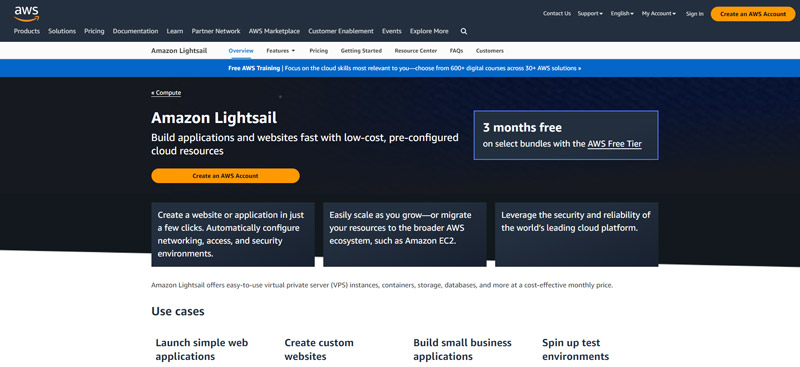Select the Customers tab
This screenshot has height=367, width=800.
pyautogui.click(x=489, y=51)
